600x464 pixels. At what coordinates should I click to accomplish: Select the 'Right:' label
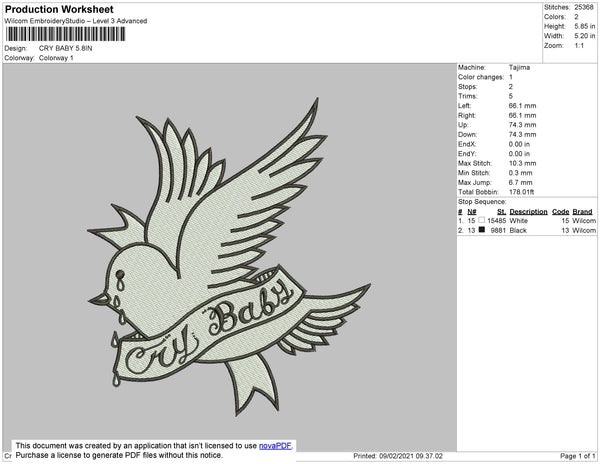467,115
